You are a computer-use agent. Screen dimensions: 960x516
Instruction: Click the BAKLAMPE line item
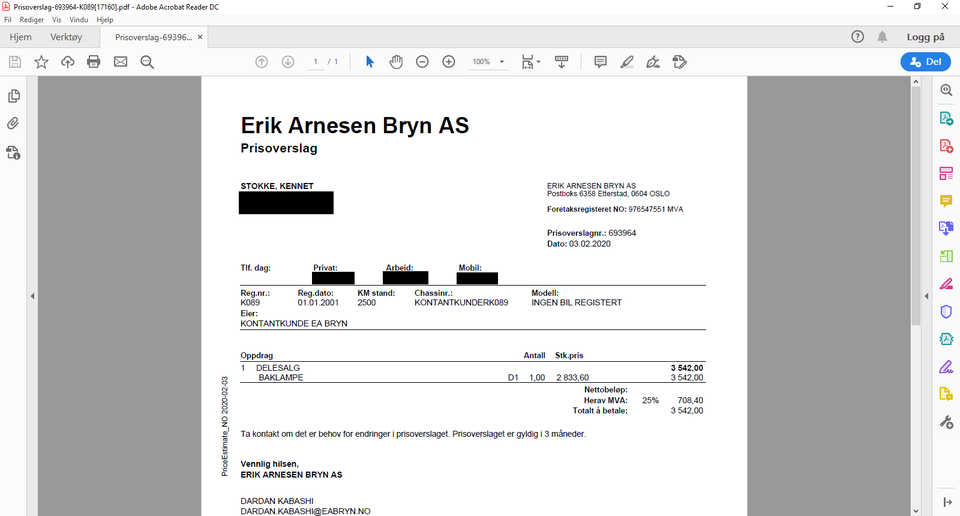pyautogui.click(x=281, y=378)
